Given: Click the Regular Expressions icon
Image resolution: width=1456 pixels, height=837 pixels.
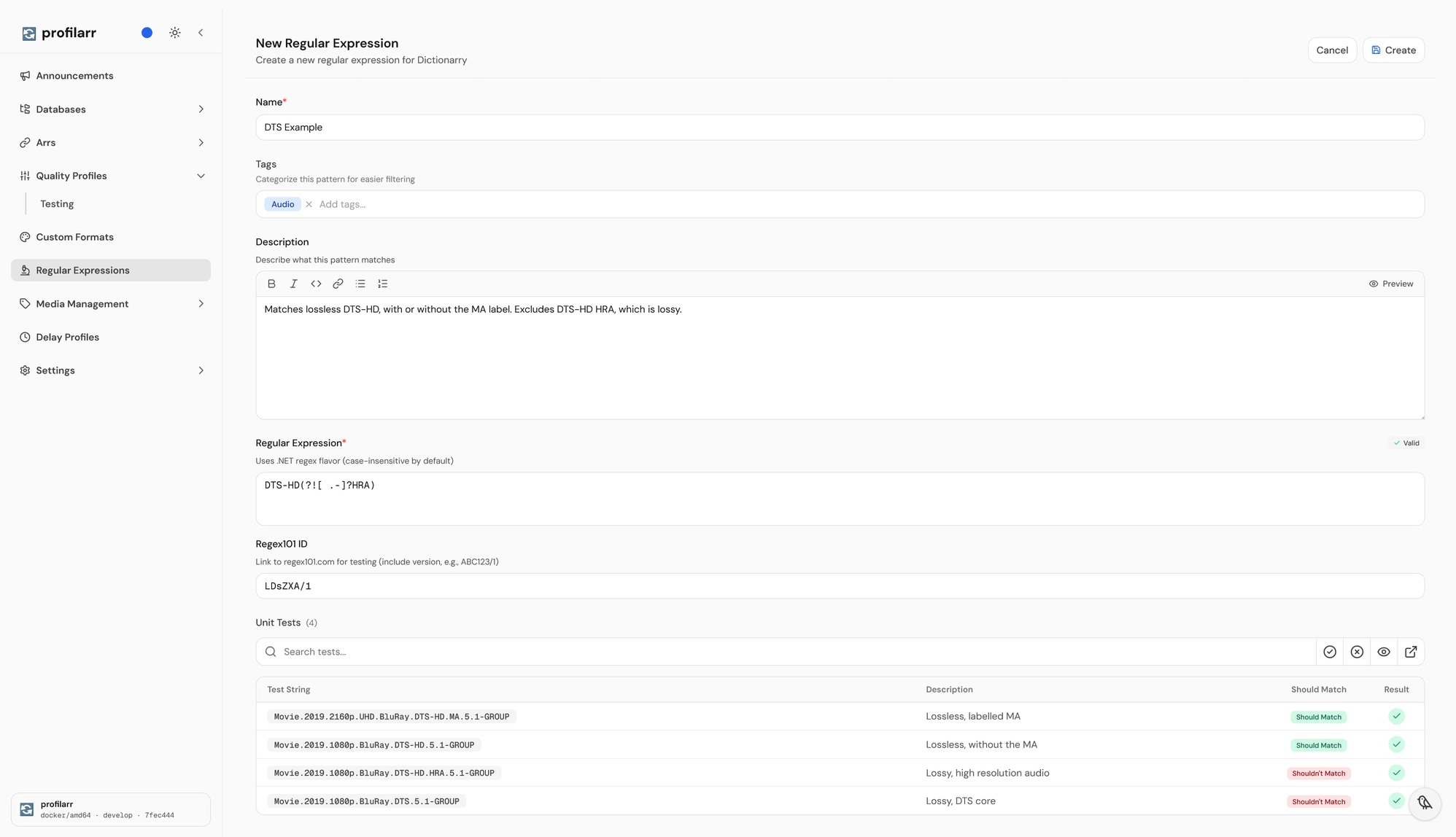Looking at the screenshot, I should [25, 270].
